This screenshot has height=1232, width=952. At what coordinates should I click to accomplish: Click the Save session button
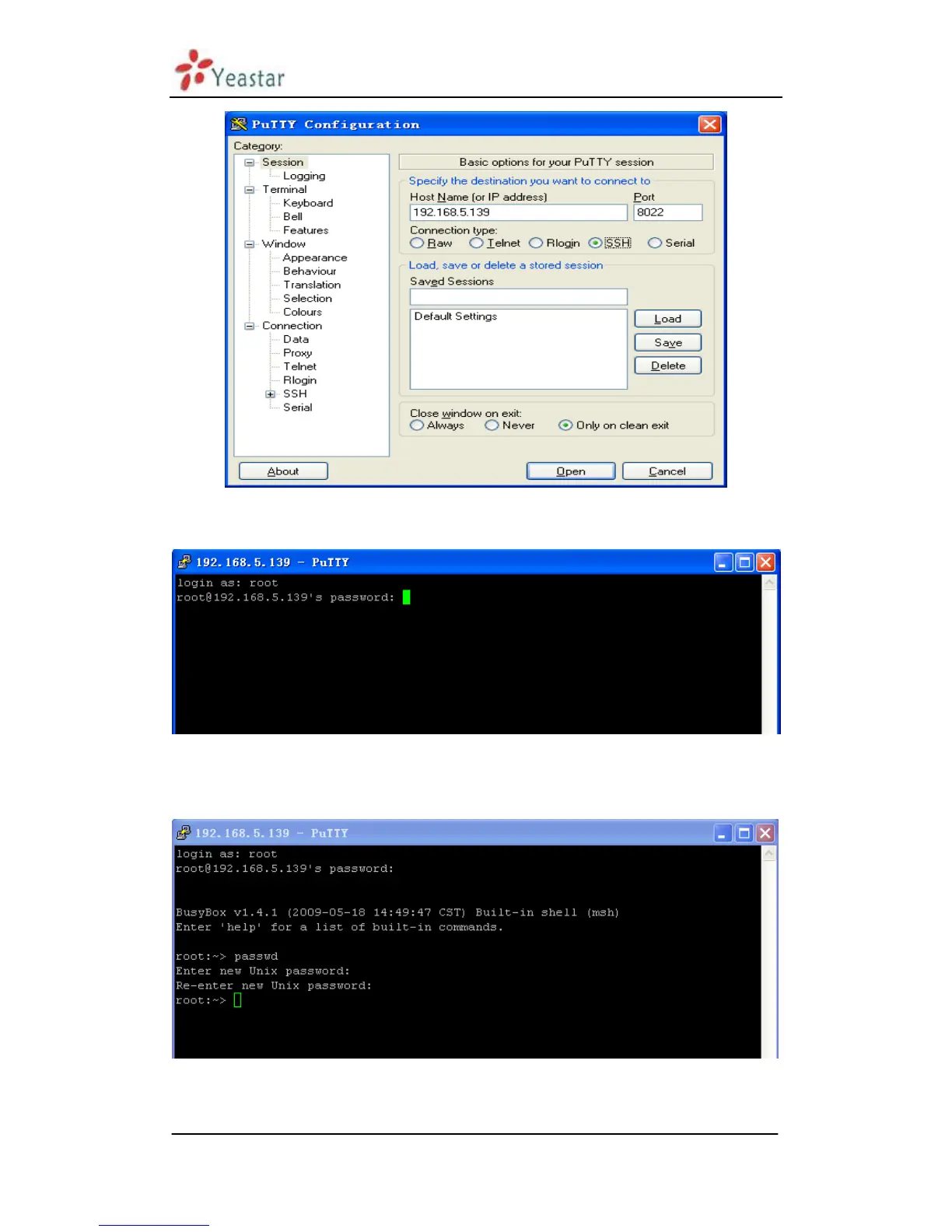(667, 342)
